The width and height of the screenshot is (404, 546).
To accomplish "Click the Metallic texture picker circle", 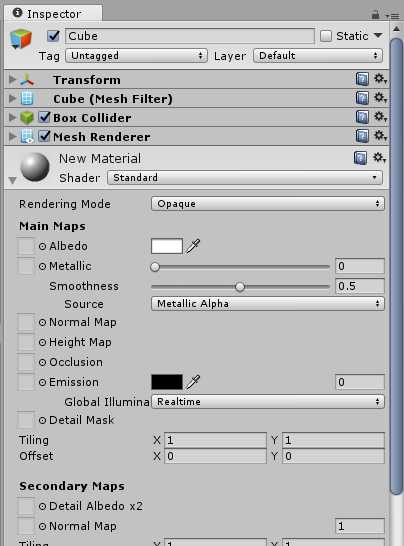I will click(42, 267).
